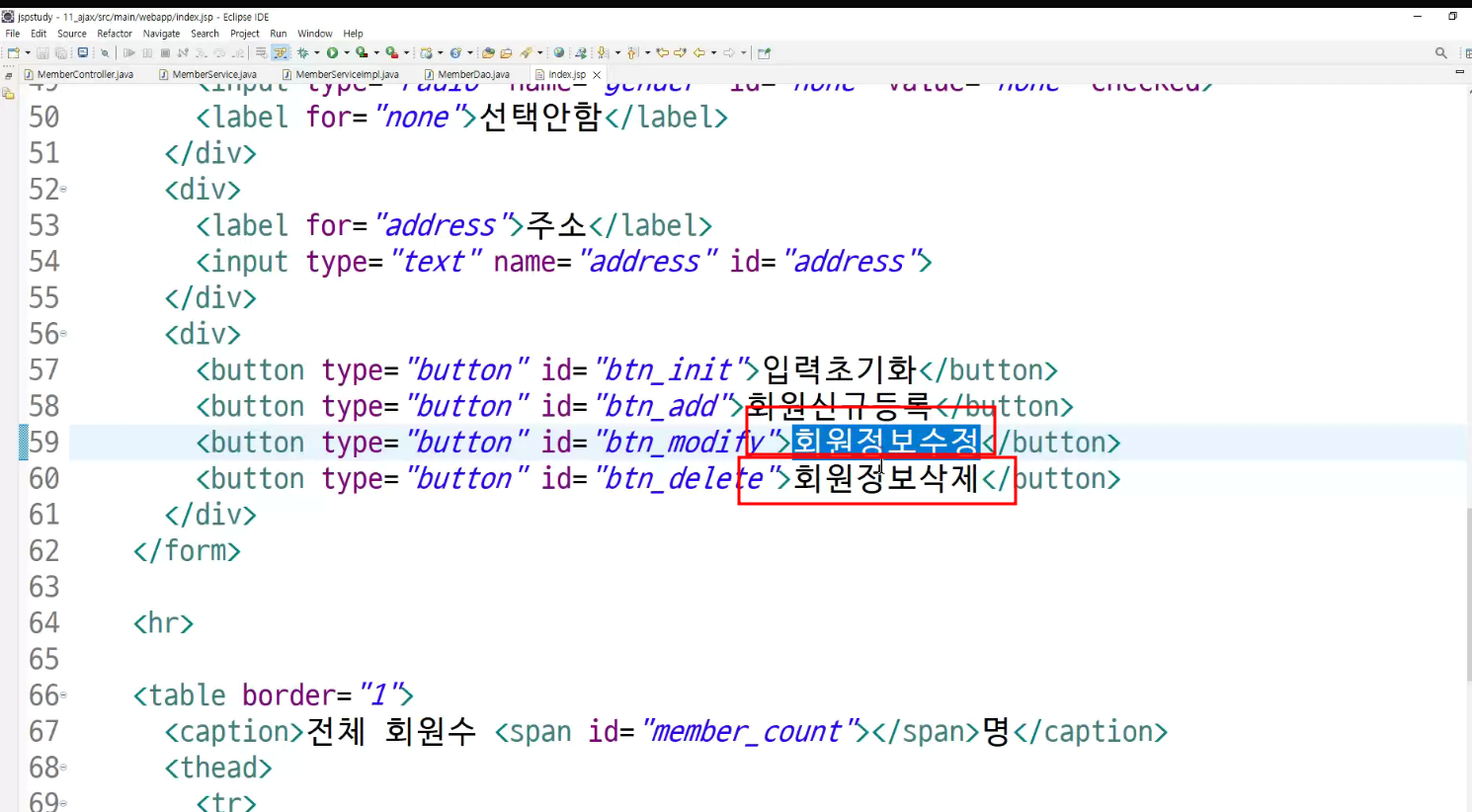Open the Search menu
This screenshot has width=1472, height=812.
click(204, 34)
